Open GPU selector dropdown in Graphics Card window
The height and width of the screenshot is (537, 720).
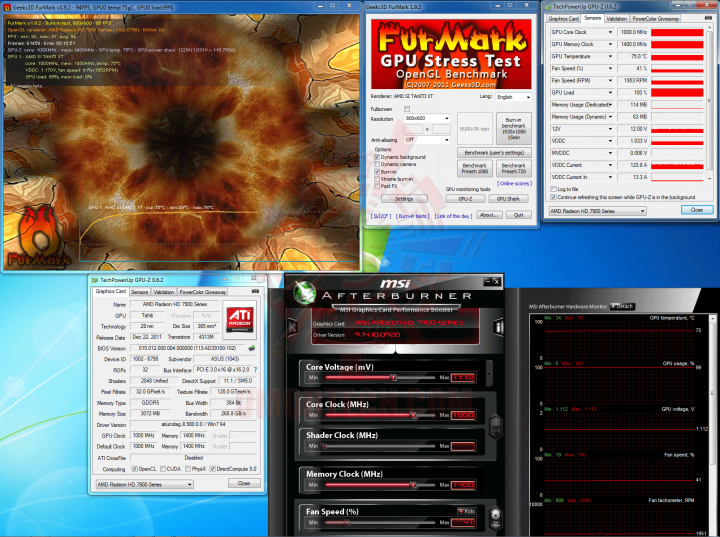point(144,485)
